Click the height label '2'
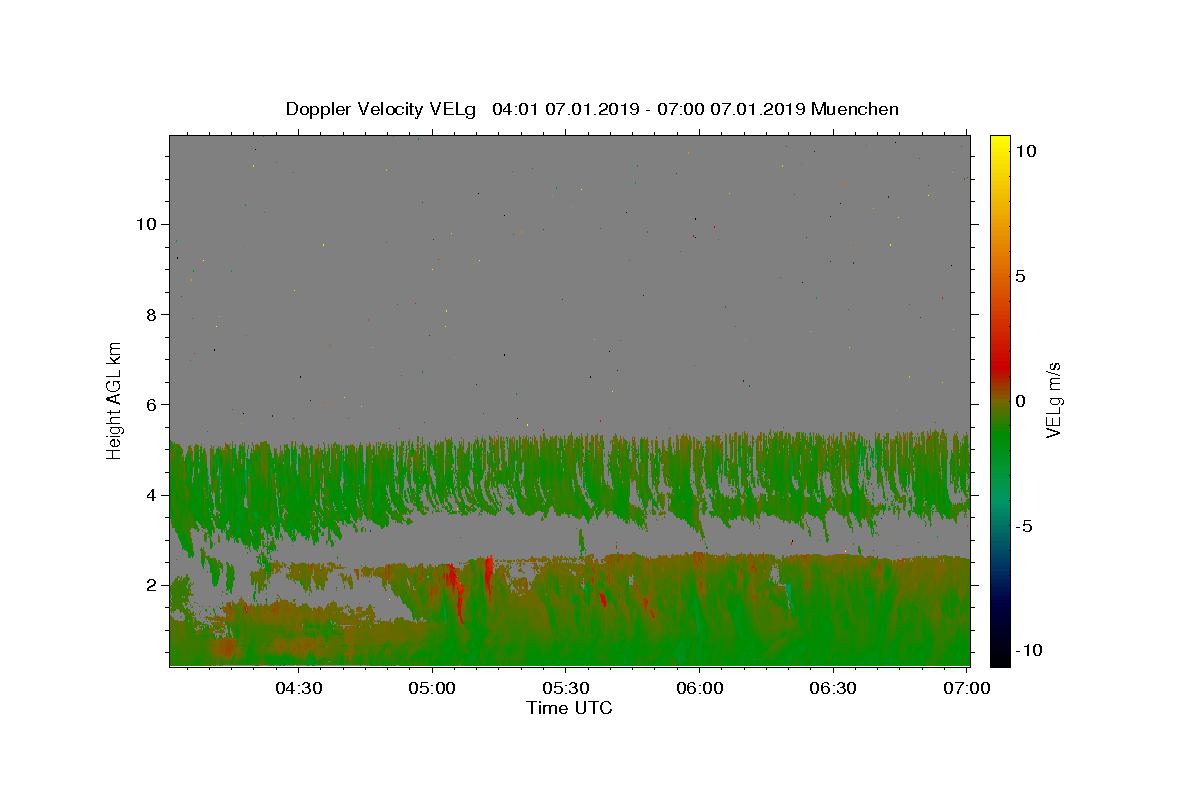The width and height of the screenshot is (1200, 800). (151, 585)
